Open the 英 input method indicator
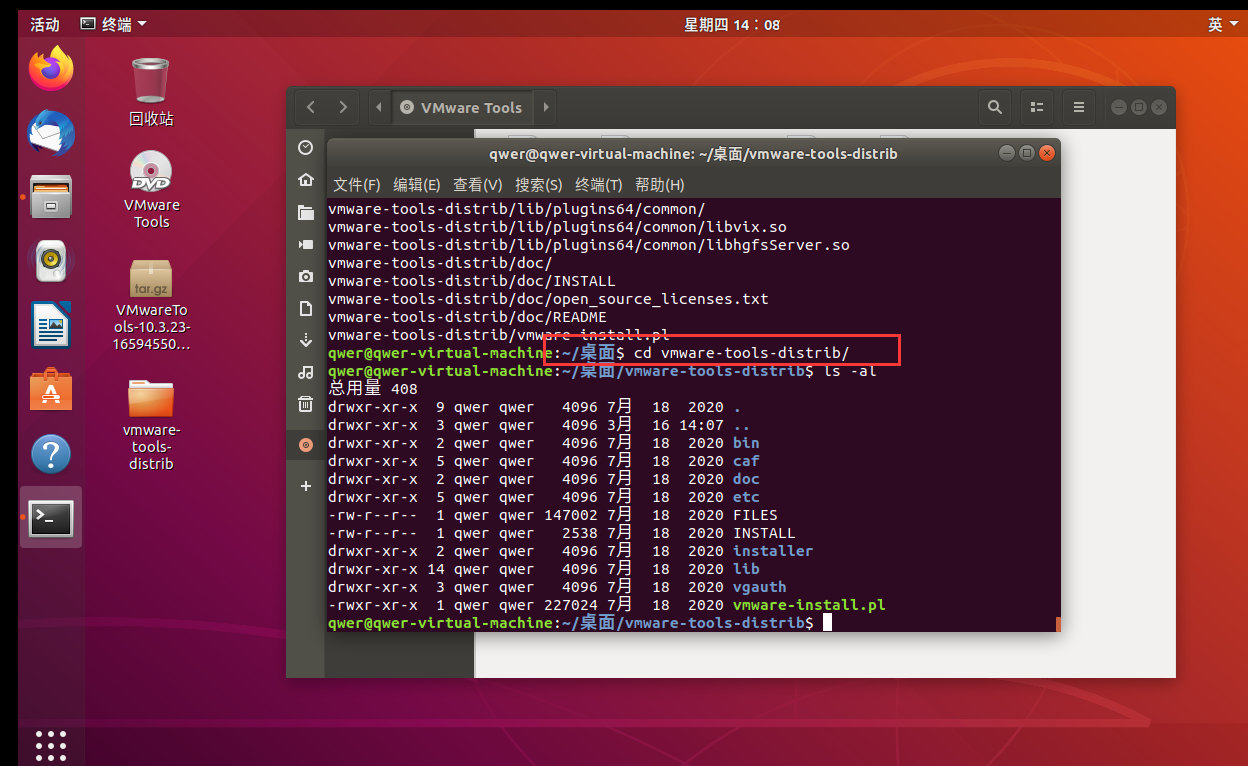 (x=1222, y=24)
